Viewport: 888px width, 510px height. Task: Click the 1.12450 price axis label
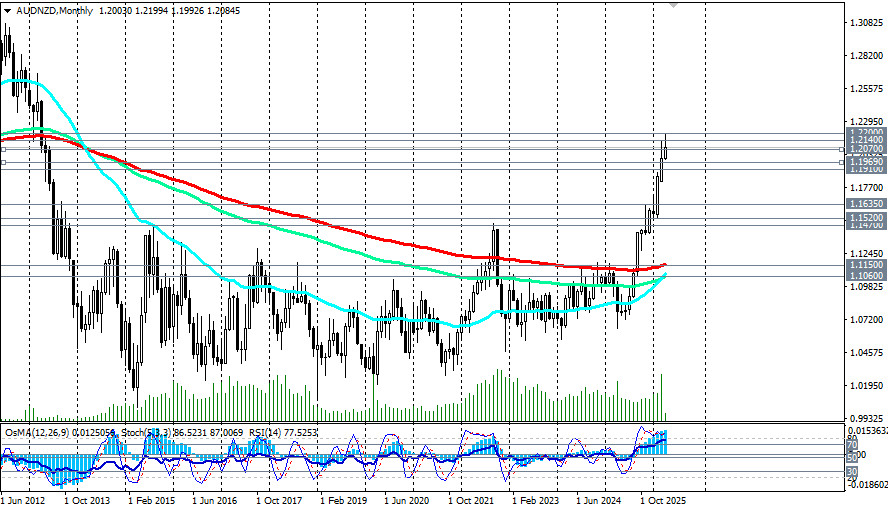click(x=866, y=254)
